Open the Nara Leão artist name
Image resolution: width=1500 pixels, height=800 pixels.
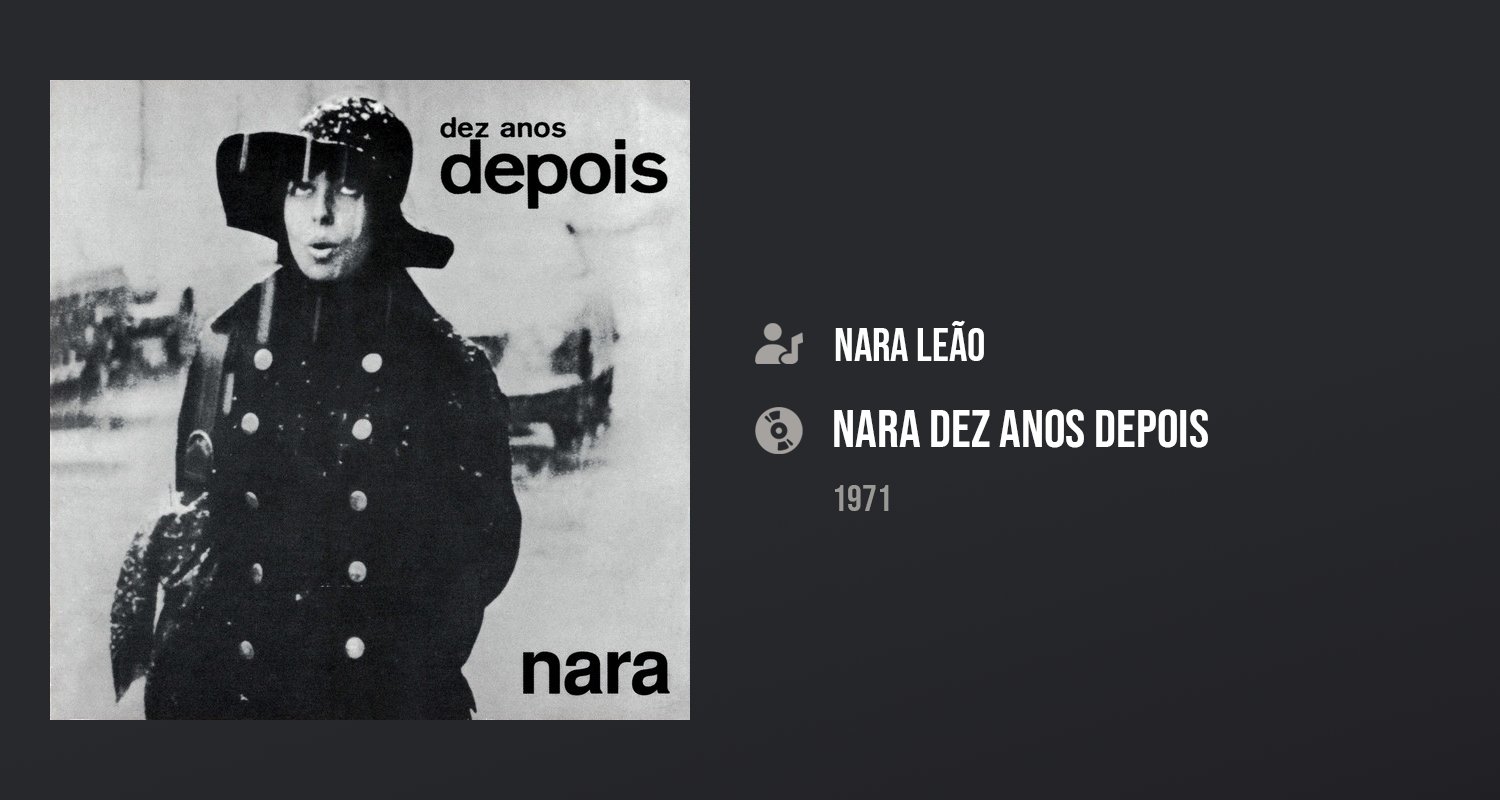(909, 345)
